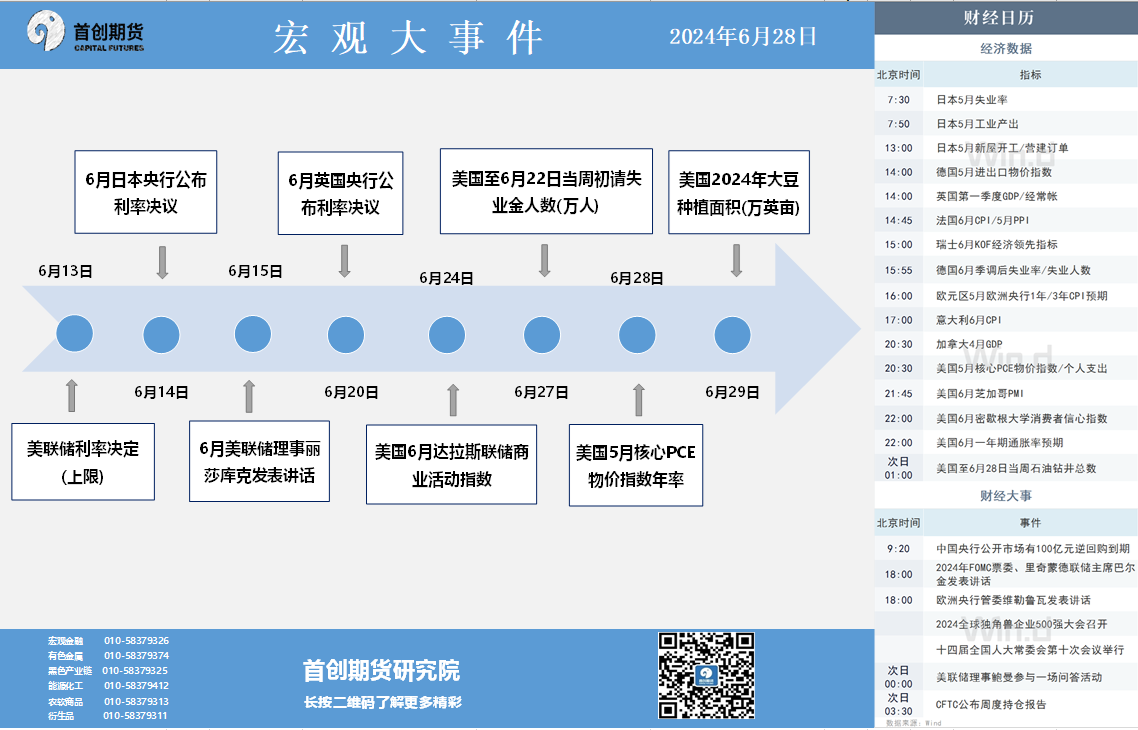The width and height of the screenshot is (1138, 730).
Task: Select the 美联储利率决定(上限) event box
Action: point(83,462)
